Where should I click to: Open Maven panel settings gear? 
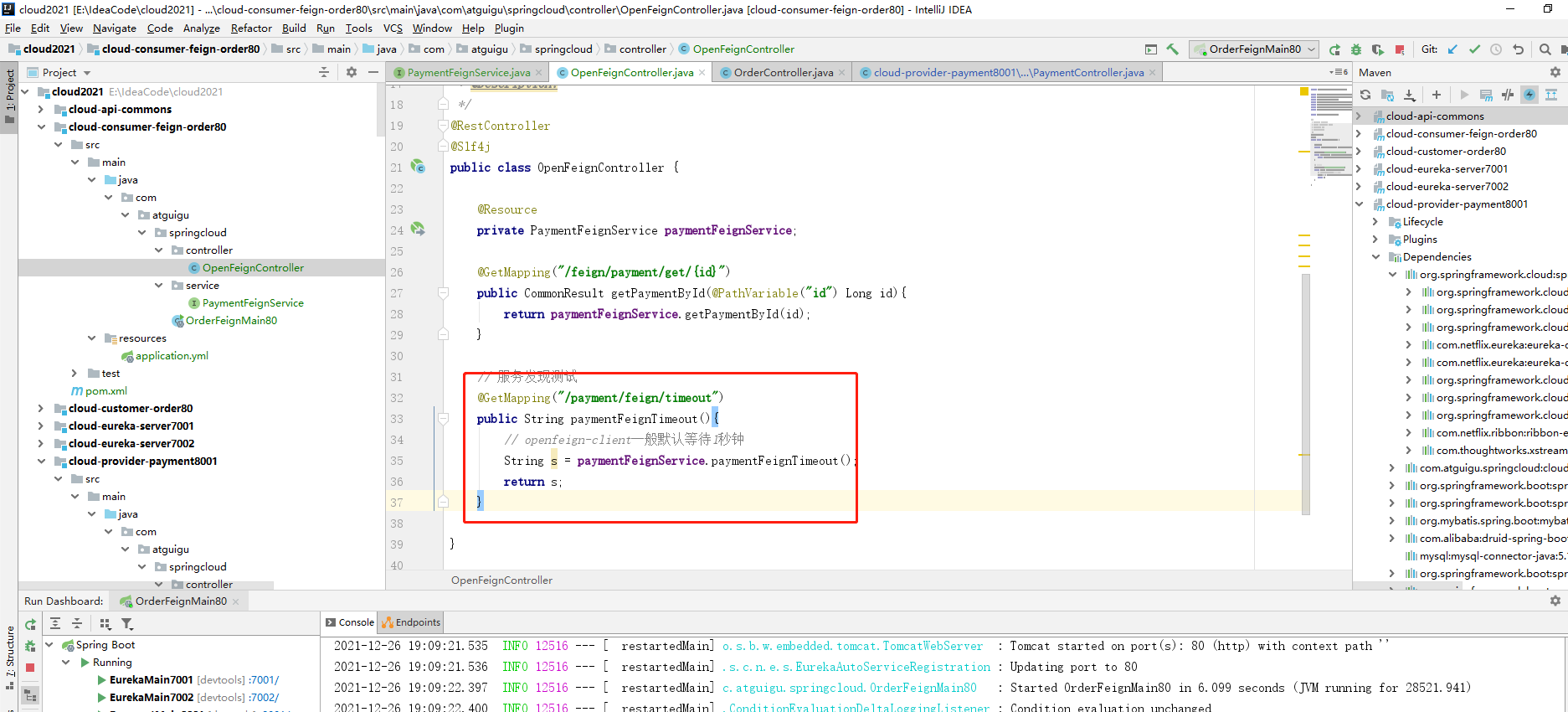point(1555,73)
